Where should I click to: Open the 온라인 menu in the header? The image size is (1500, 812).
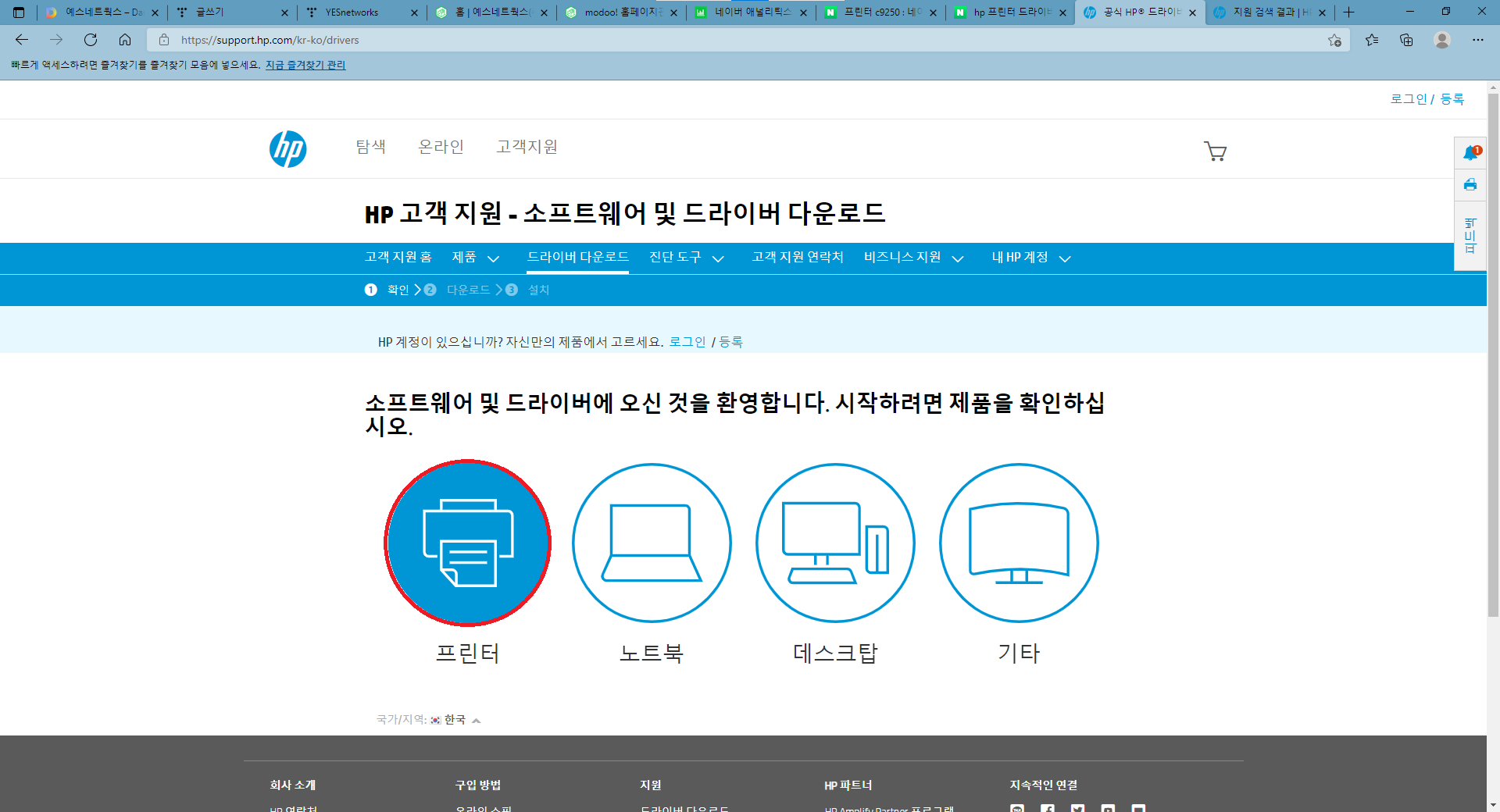click(x=441, y=147)
